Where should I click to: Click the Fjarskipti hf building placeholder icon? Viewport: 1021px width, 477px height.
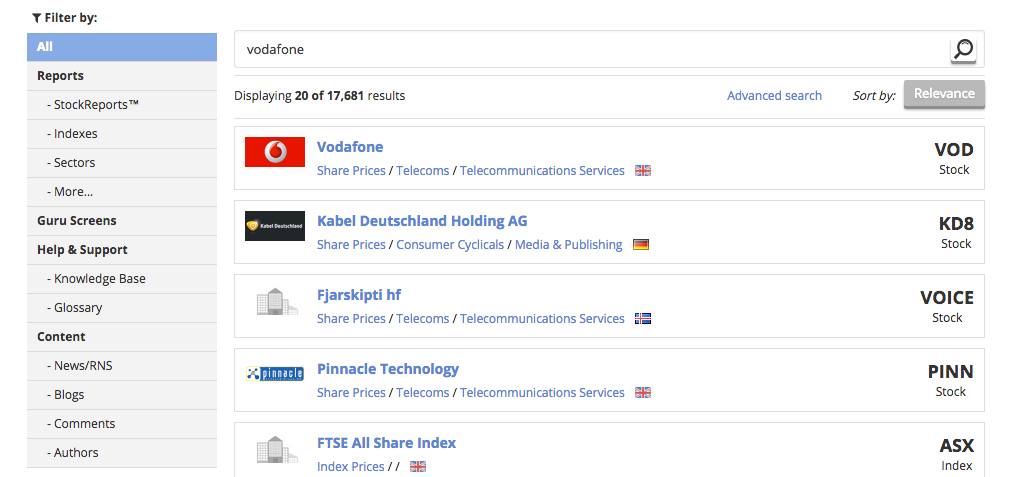(x=277, y=302)
